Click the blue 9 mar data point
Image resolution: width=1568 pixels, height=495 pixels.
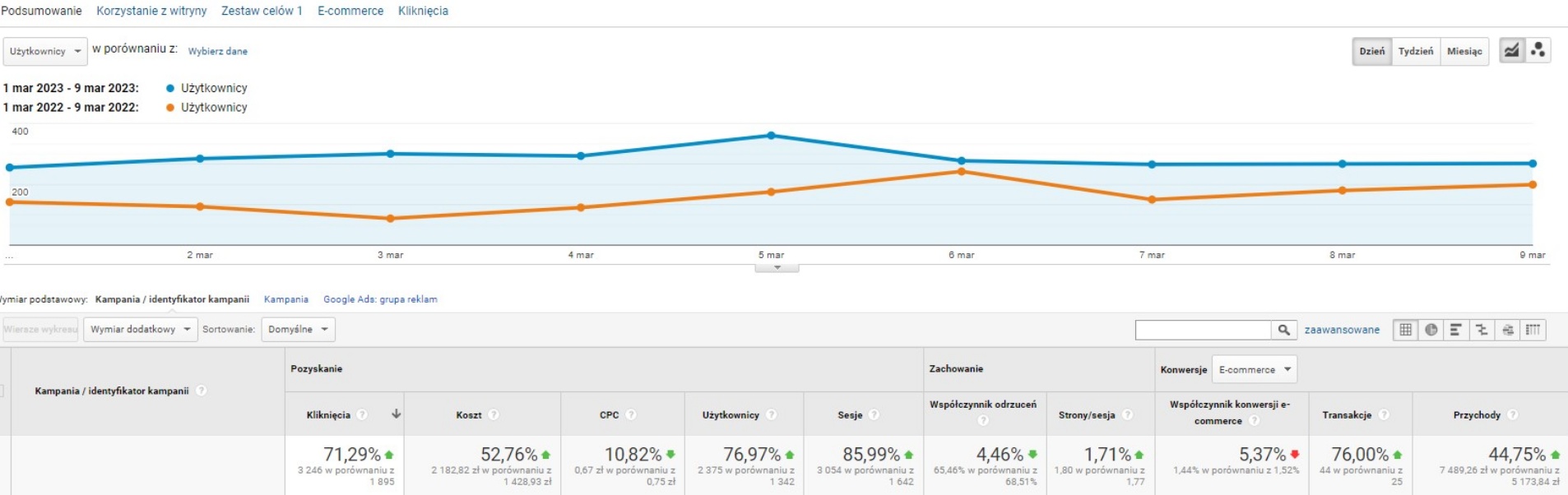pyautogui.click(x=1533, y=164)
